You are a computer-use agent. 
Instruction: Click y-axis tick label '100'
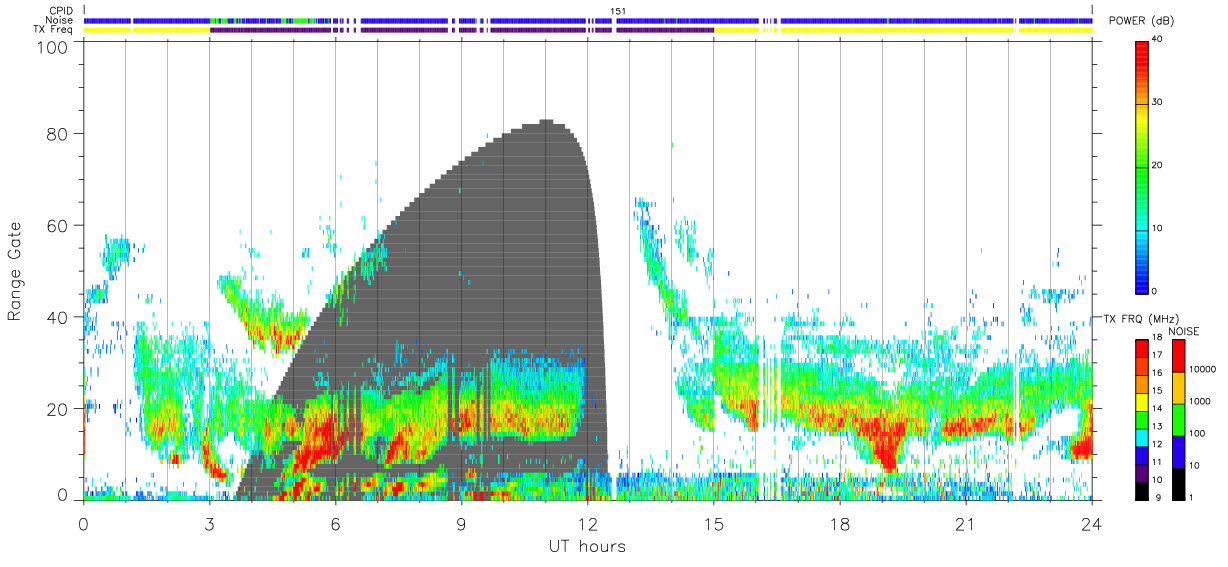point(52,48)
